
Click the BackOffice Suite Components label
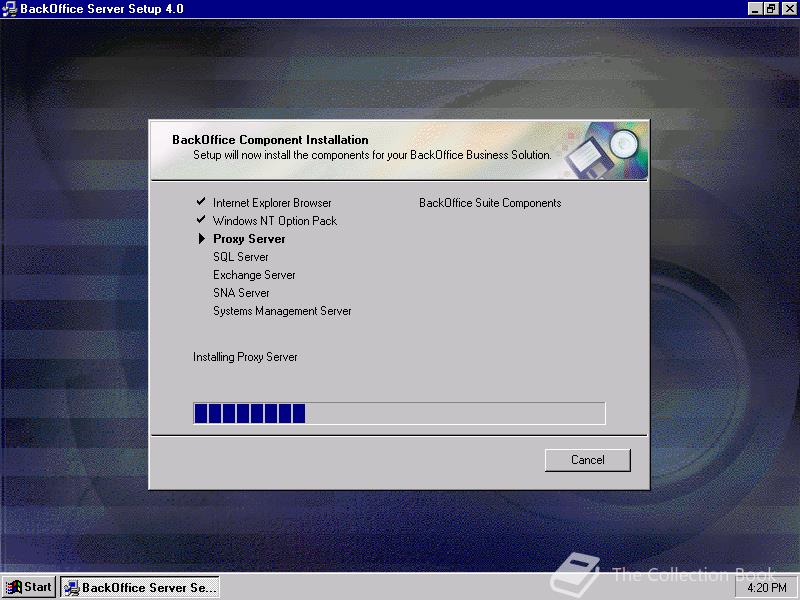(x=490, y=203)
